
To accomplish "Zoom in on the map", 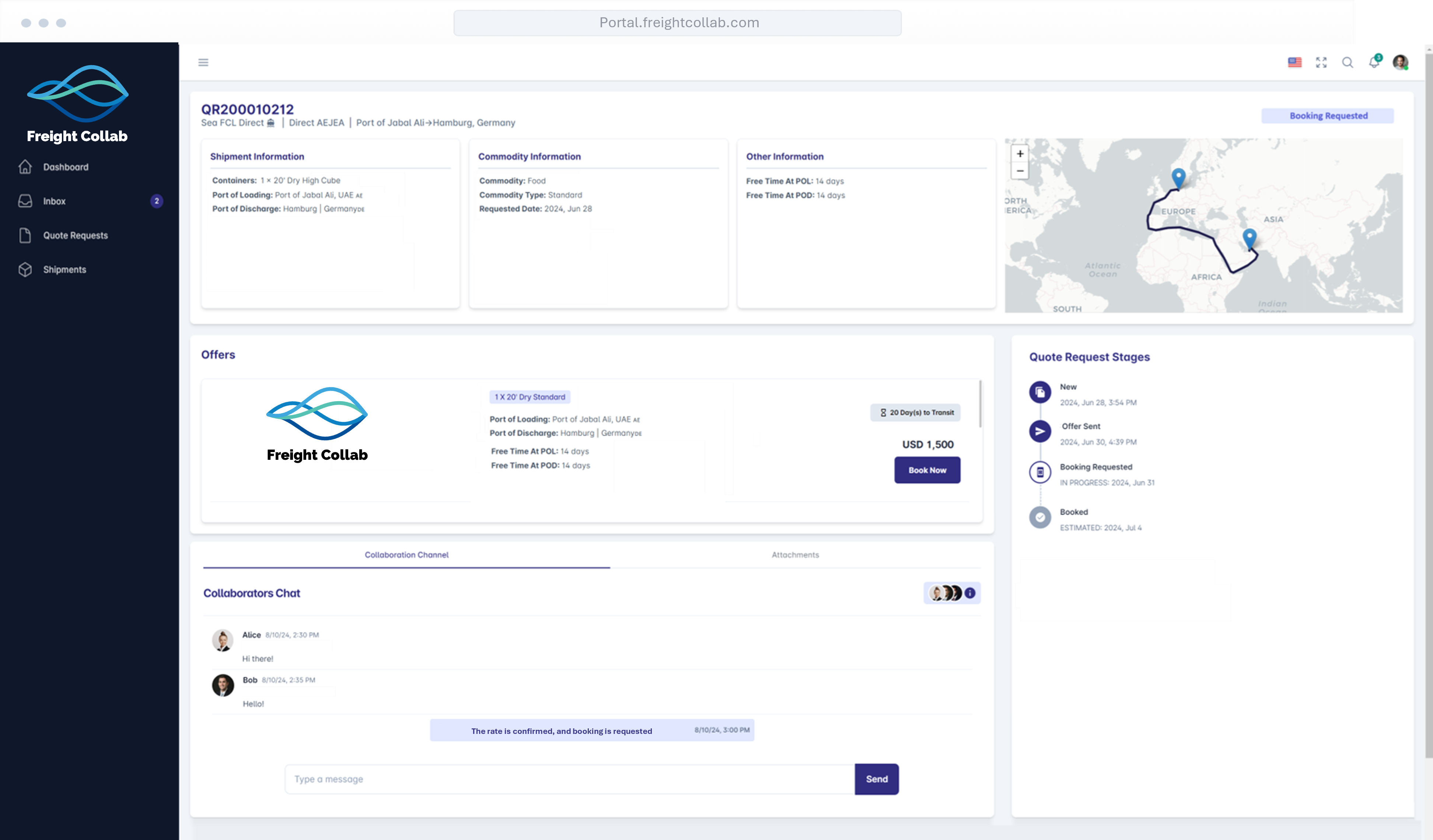I will click(1020, 154).
